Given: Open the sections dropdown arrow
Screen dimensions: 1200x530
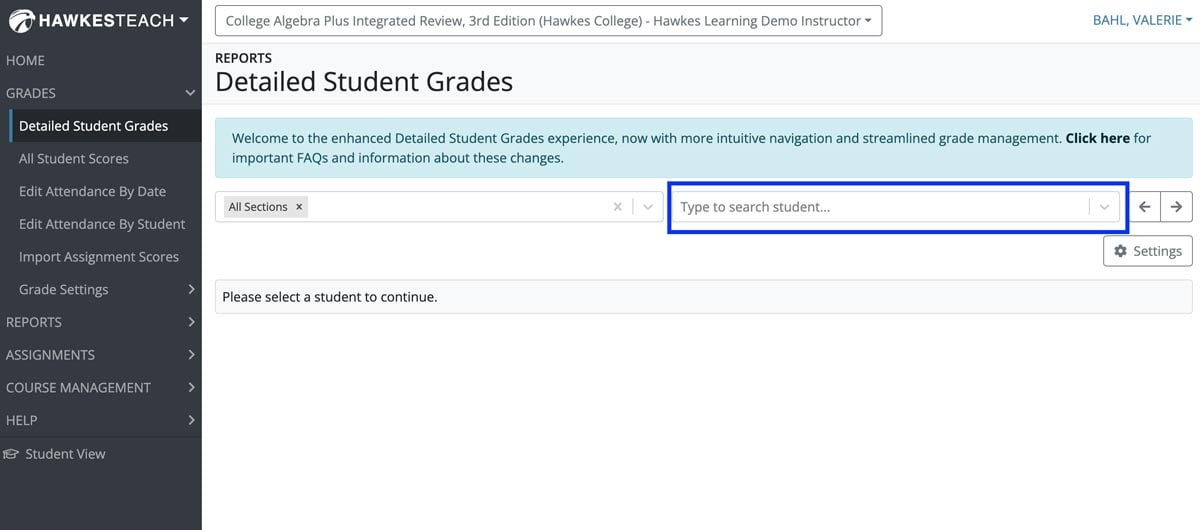Looking at the screenshot, I should [x=647, y=207].
